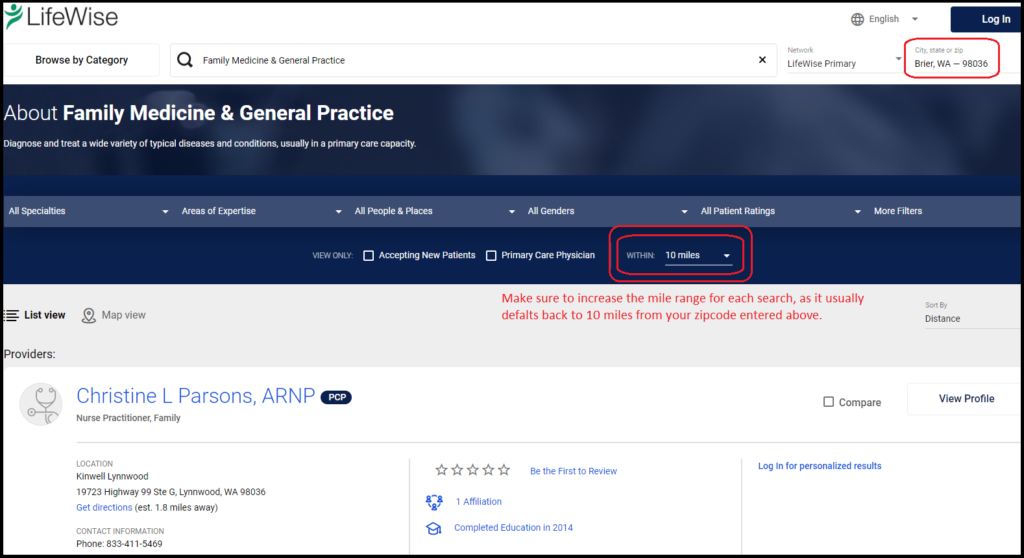
Task: Click the star rating row
Action: click(473, 470)
